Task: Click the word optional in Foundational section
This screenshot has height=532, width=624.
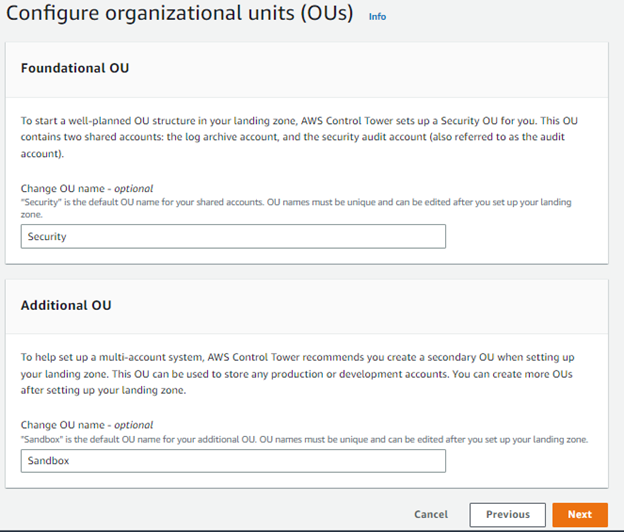Action: (x=134, y=188)
